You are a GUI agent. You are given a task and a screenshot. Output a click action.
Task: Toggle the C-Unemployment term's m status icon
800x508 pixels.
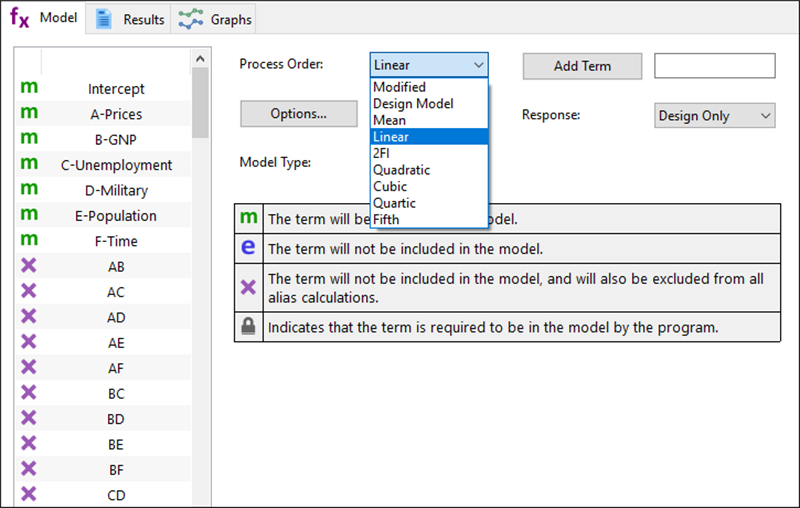29,163
